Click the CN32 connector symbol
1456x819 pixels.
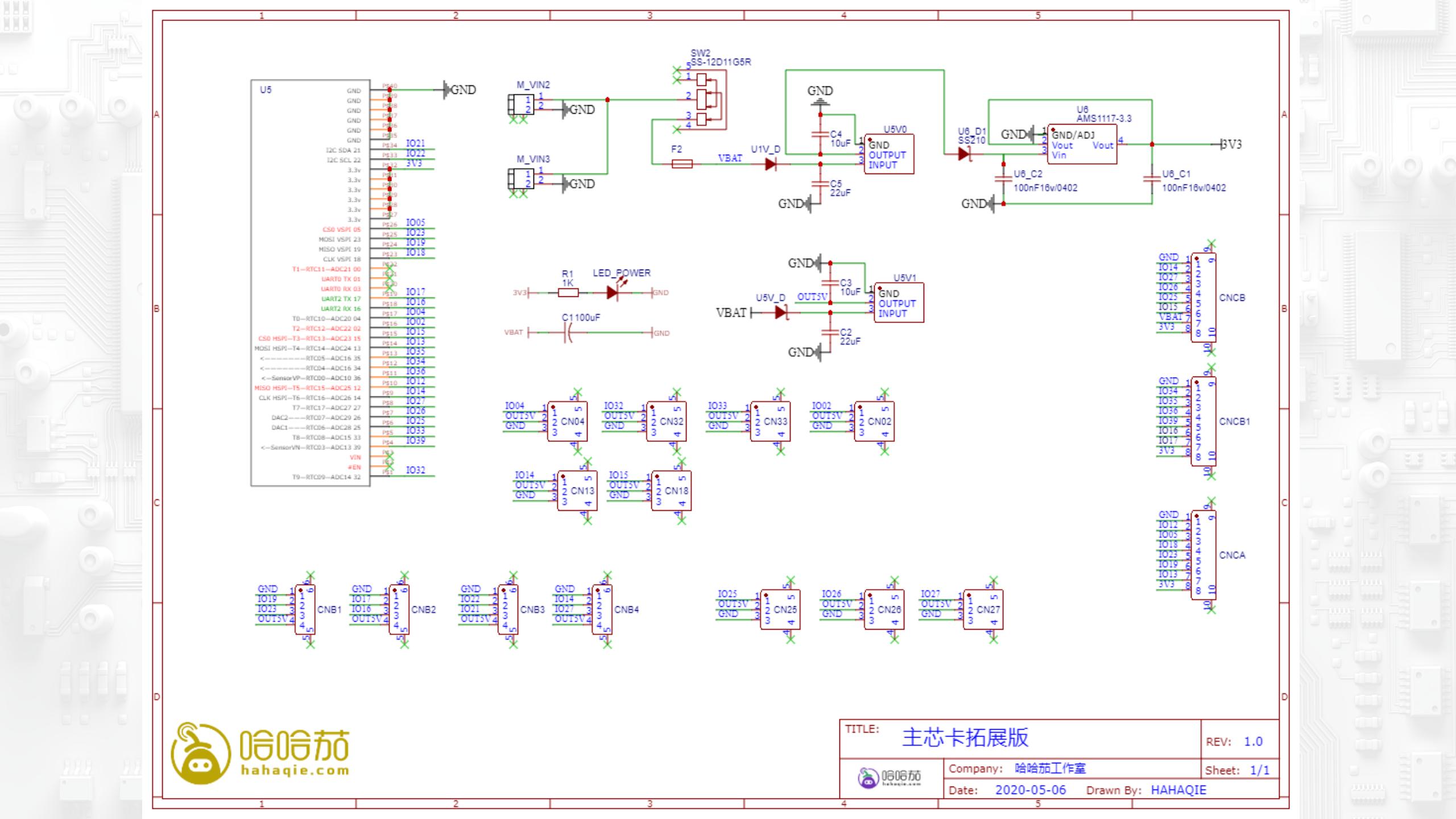(666, 421)
